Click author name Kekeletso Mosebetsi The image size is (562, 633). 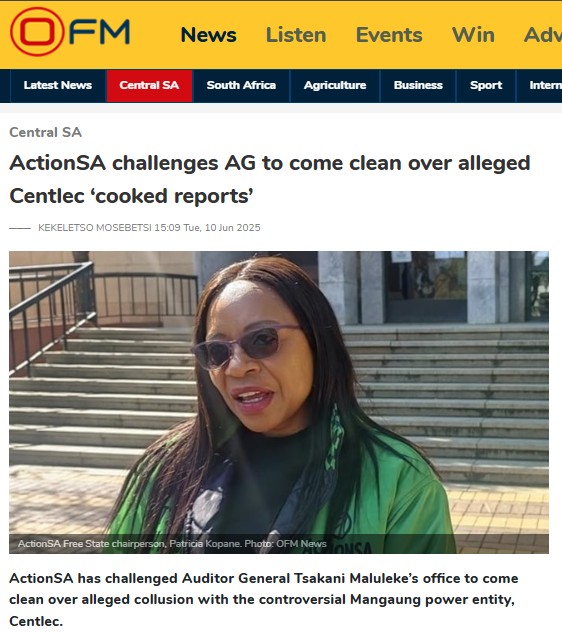coord(94,228)
